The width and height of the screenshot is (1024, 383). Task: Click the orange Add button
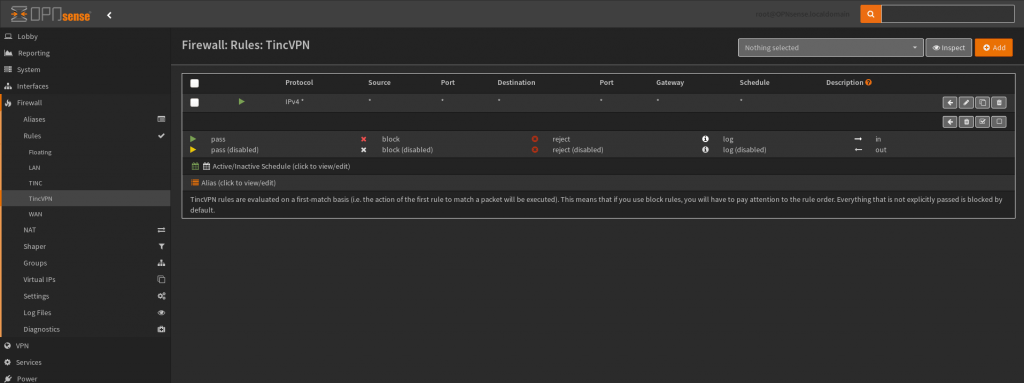(993, 48)
